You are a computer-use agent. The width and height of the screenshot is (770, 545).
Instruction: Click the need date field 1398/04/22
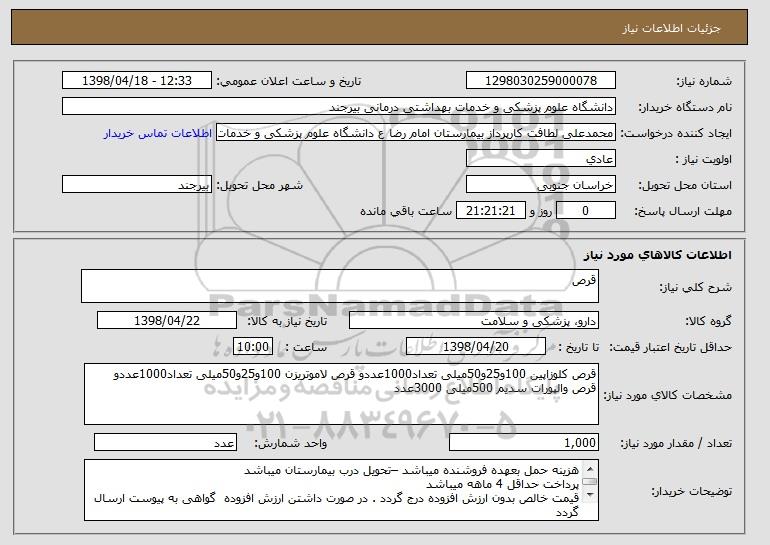167,321
